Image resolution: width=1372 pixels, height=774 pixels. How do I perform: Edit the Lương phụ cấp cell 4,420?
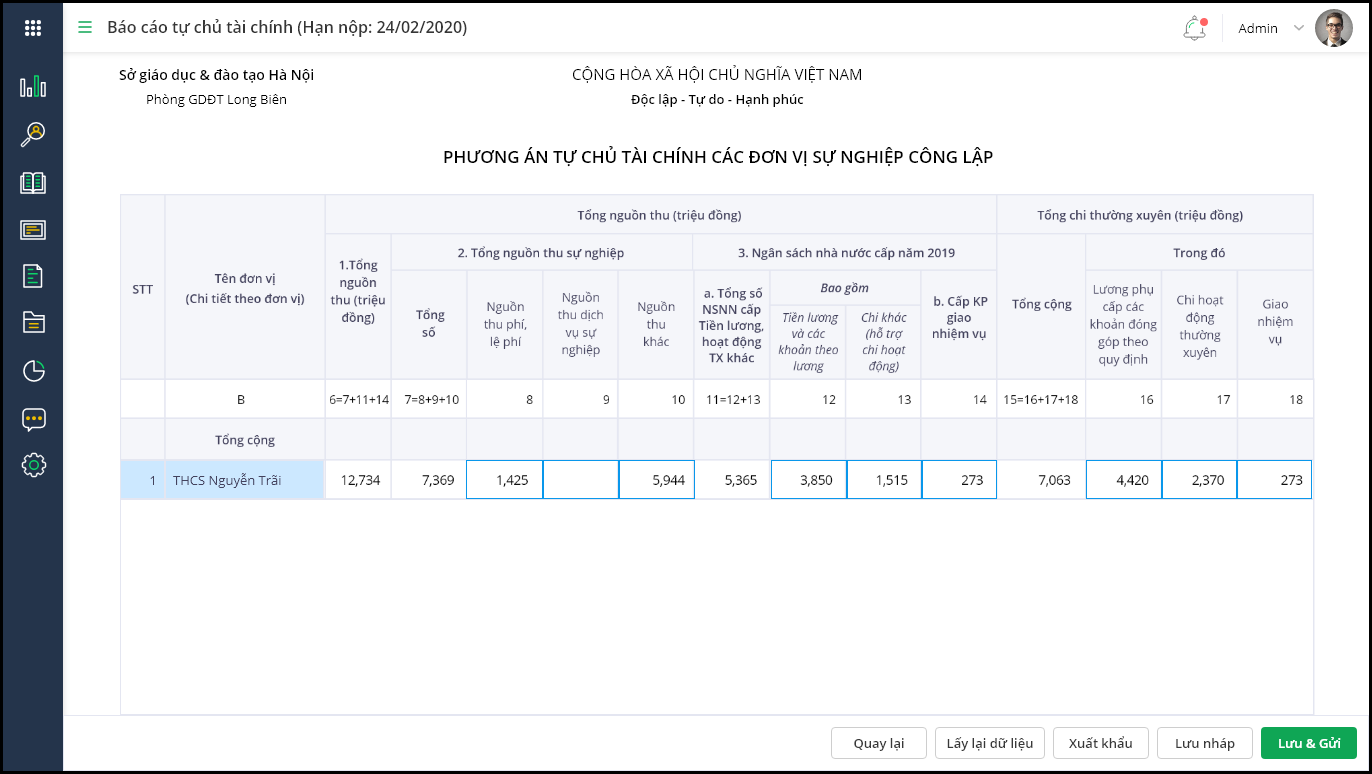(x=1124, y=480)
